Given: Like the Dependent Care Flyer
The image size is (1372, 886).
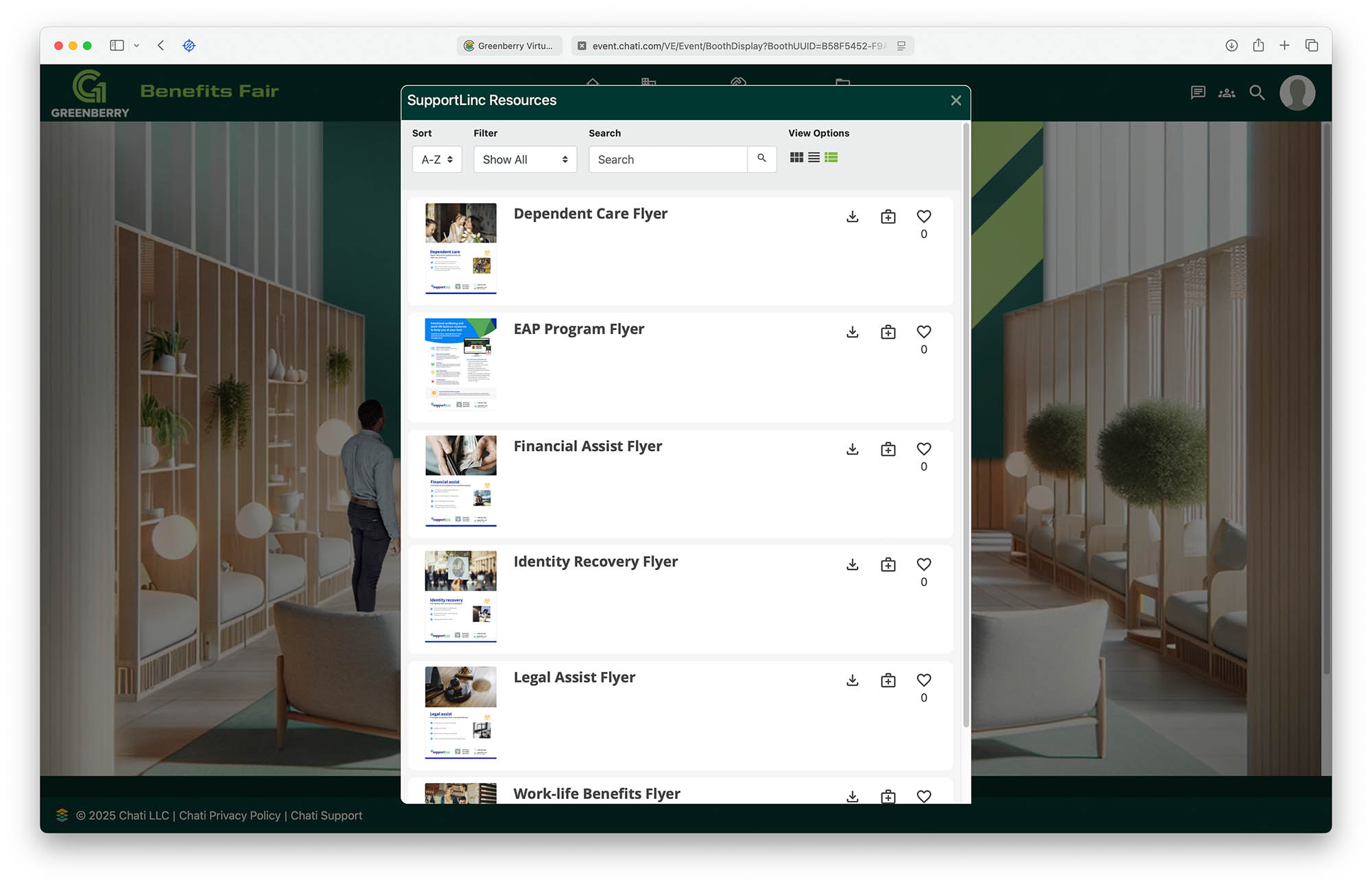Looking at the screenshot, I should 923,217.
